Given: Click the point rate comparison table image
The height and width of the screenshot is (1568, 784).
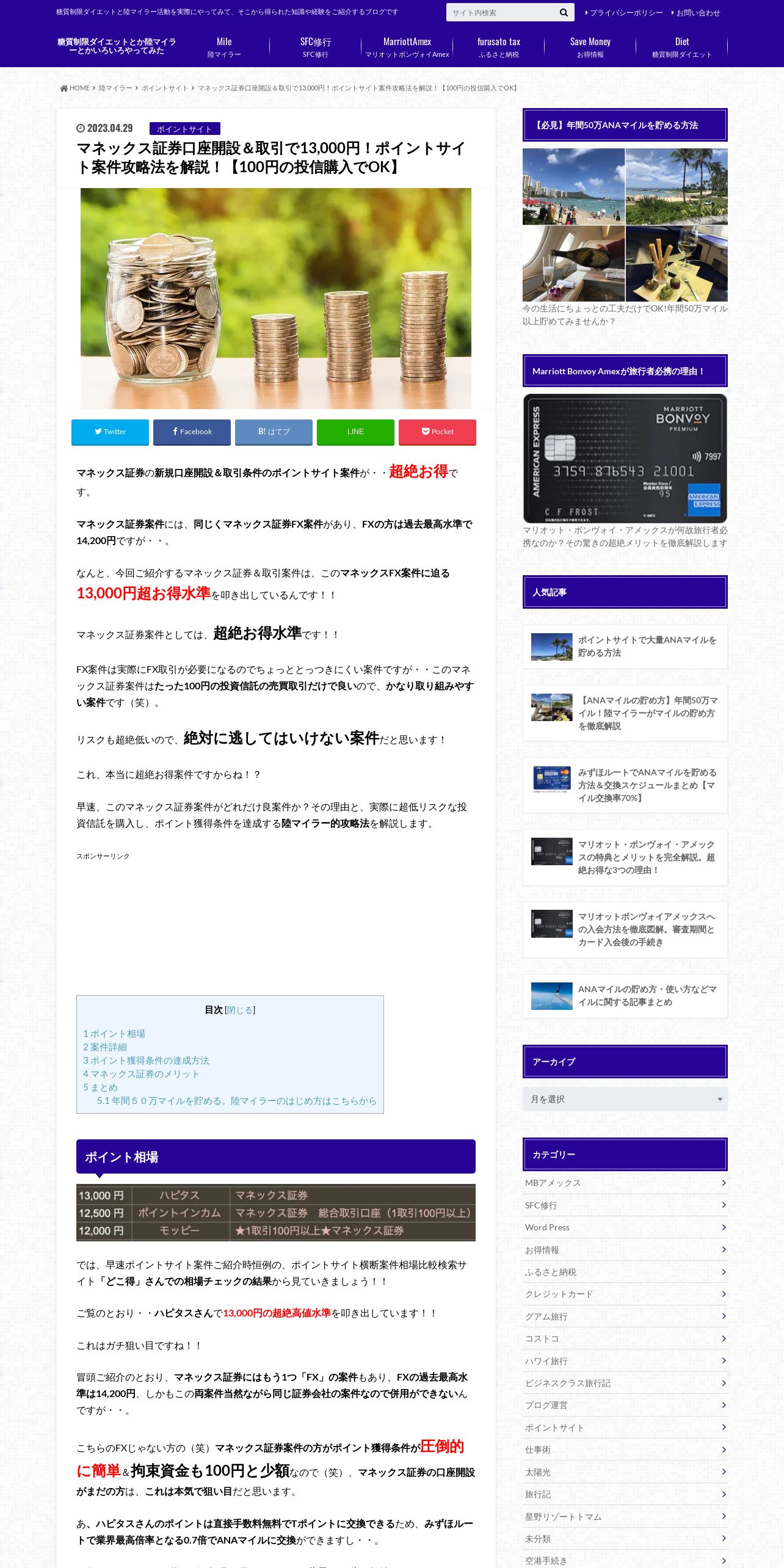Looking at the screenshot, I should click(x=276, y=1213).
